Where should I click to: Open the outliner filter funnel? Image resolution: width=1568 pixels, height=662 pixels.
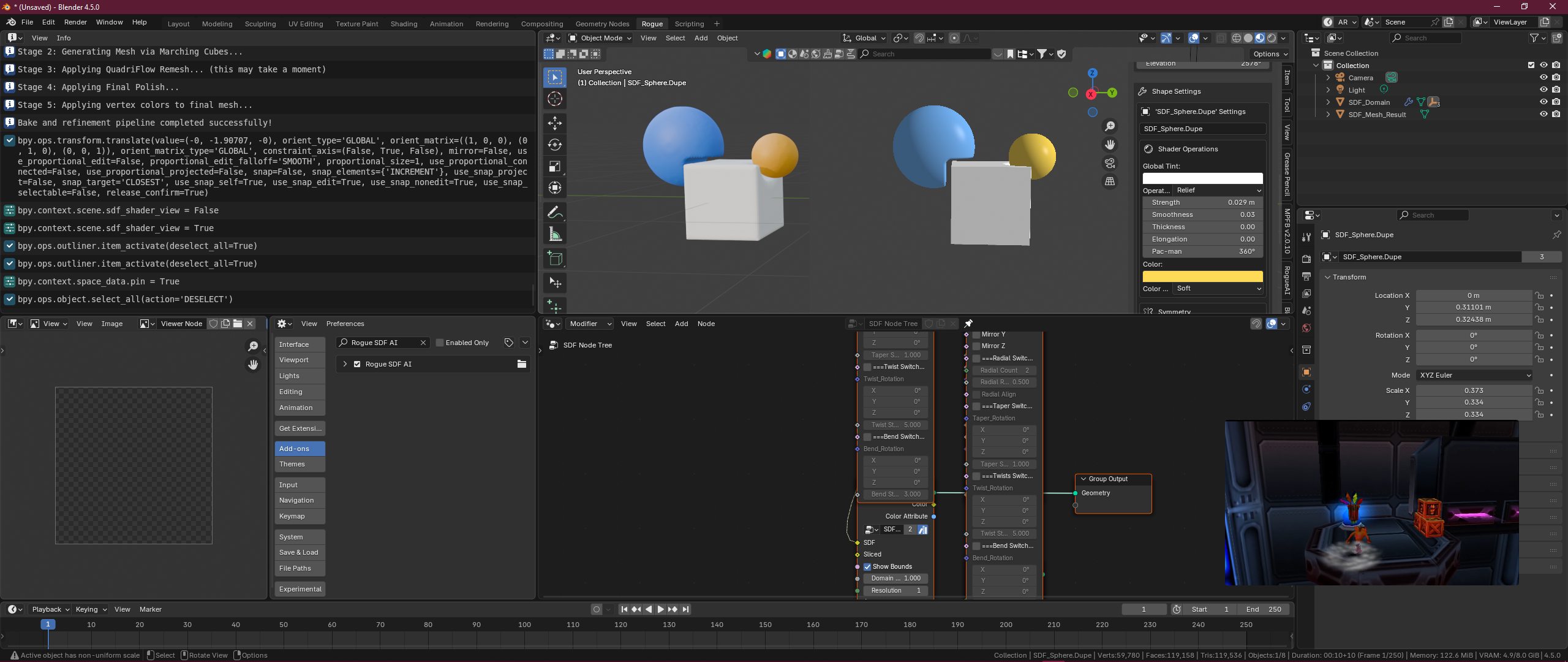tap(1534, 38)
